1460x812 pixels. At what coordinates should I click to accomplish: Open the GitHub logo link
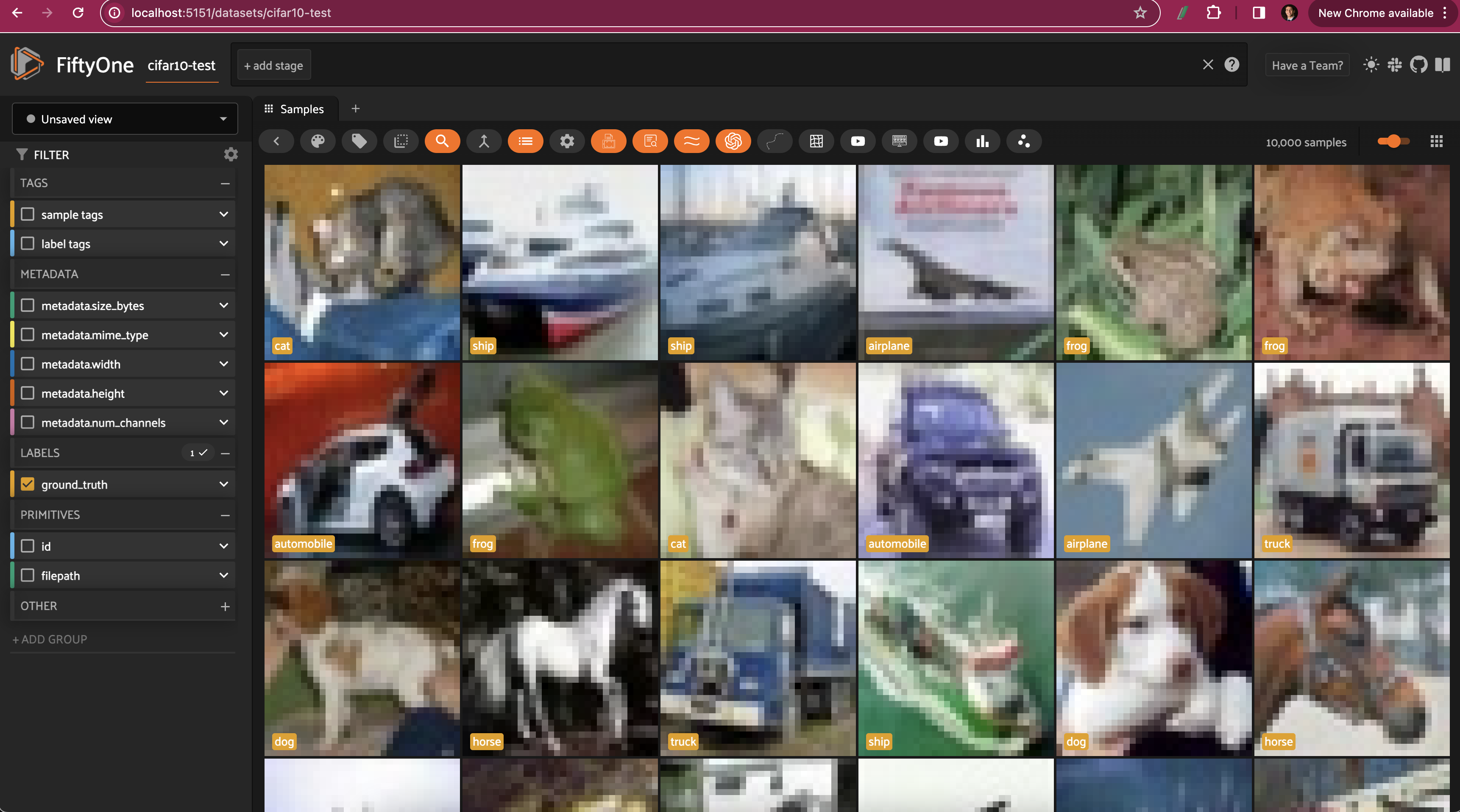(x=1418, y=64)
